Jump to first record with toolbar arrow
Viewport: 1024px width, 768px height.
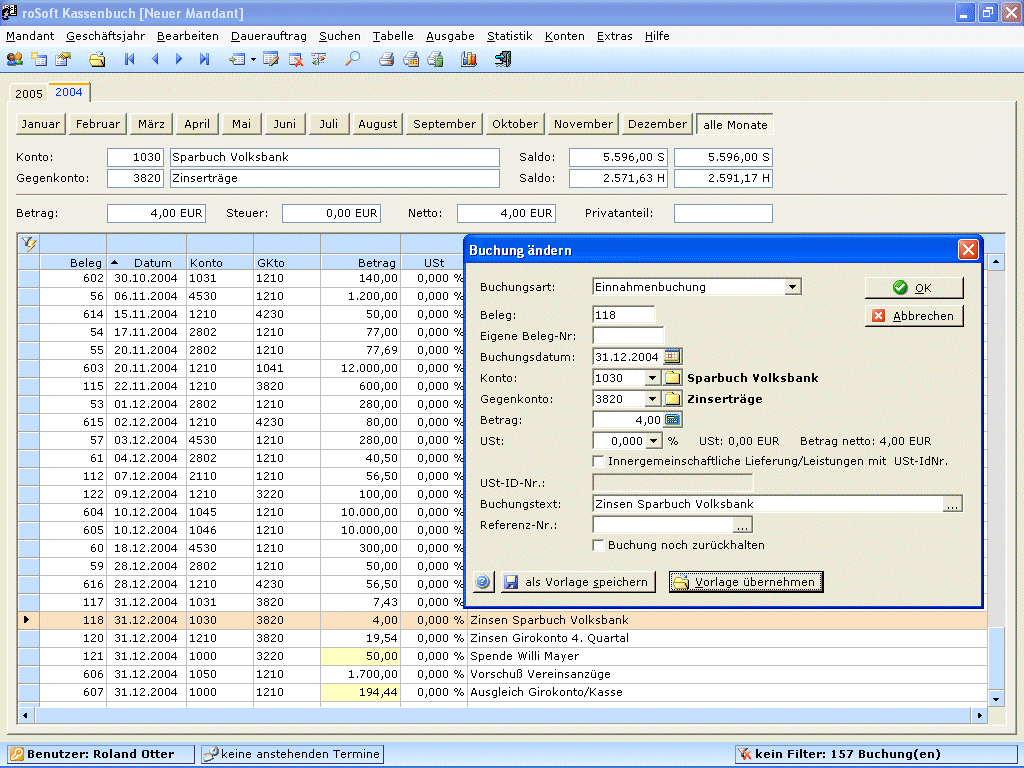click(129, 59)
